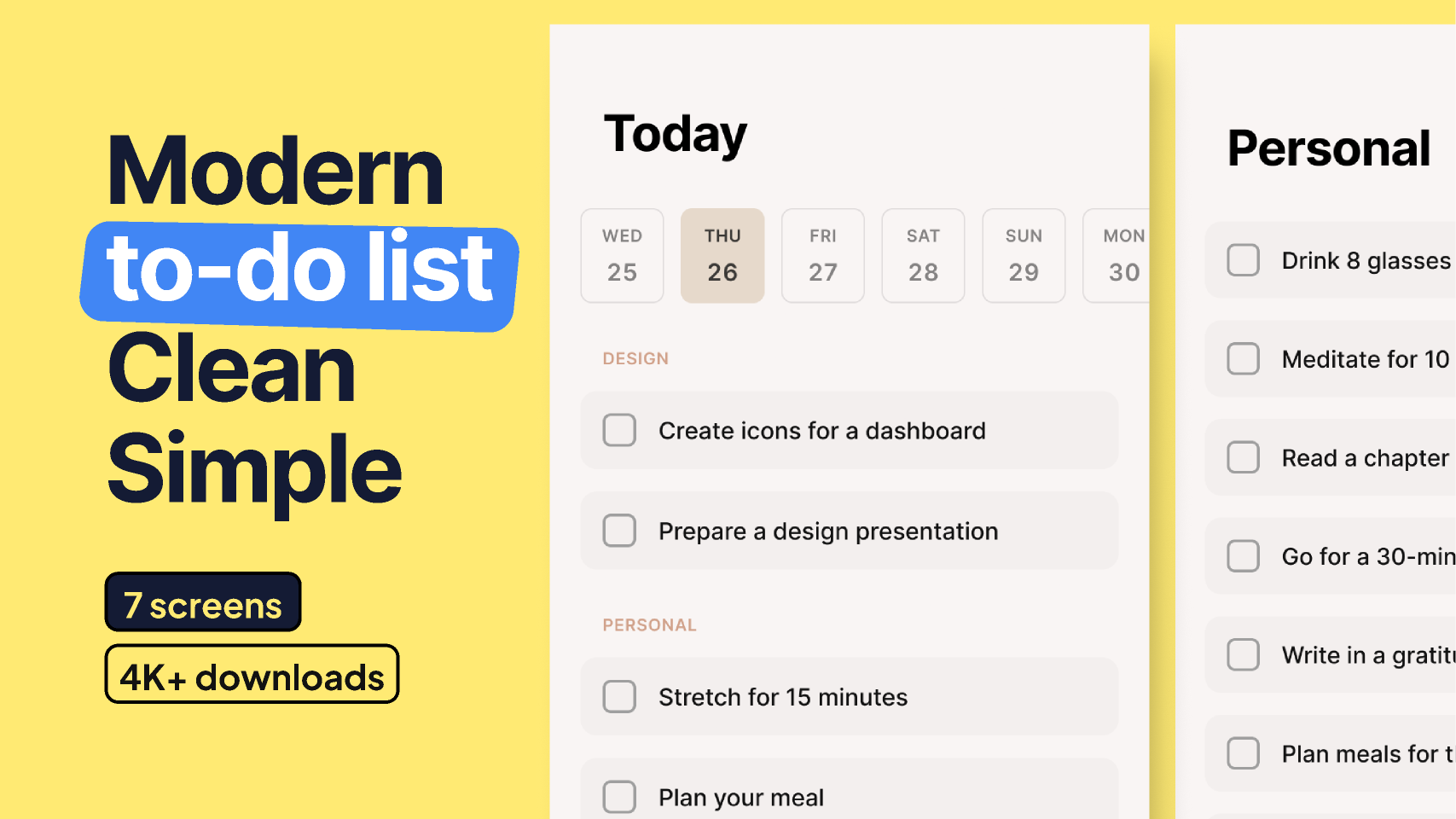The width and height of the screenshot is (1456, 819).
Task: Tick the "Read a chapter" checkbox
Action: click(1244, 457)
